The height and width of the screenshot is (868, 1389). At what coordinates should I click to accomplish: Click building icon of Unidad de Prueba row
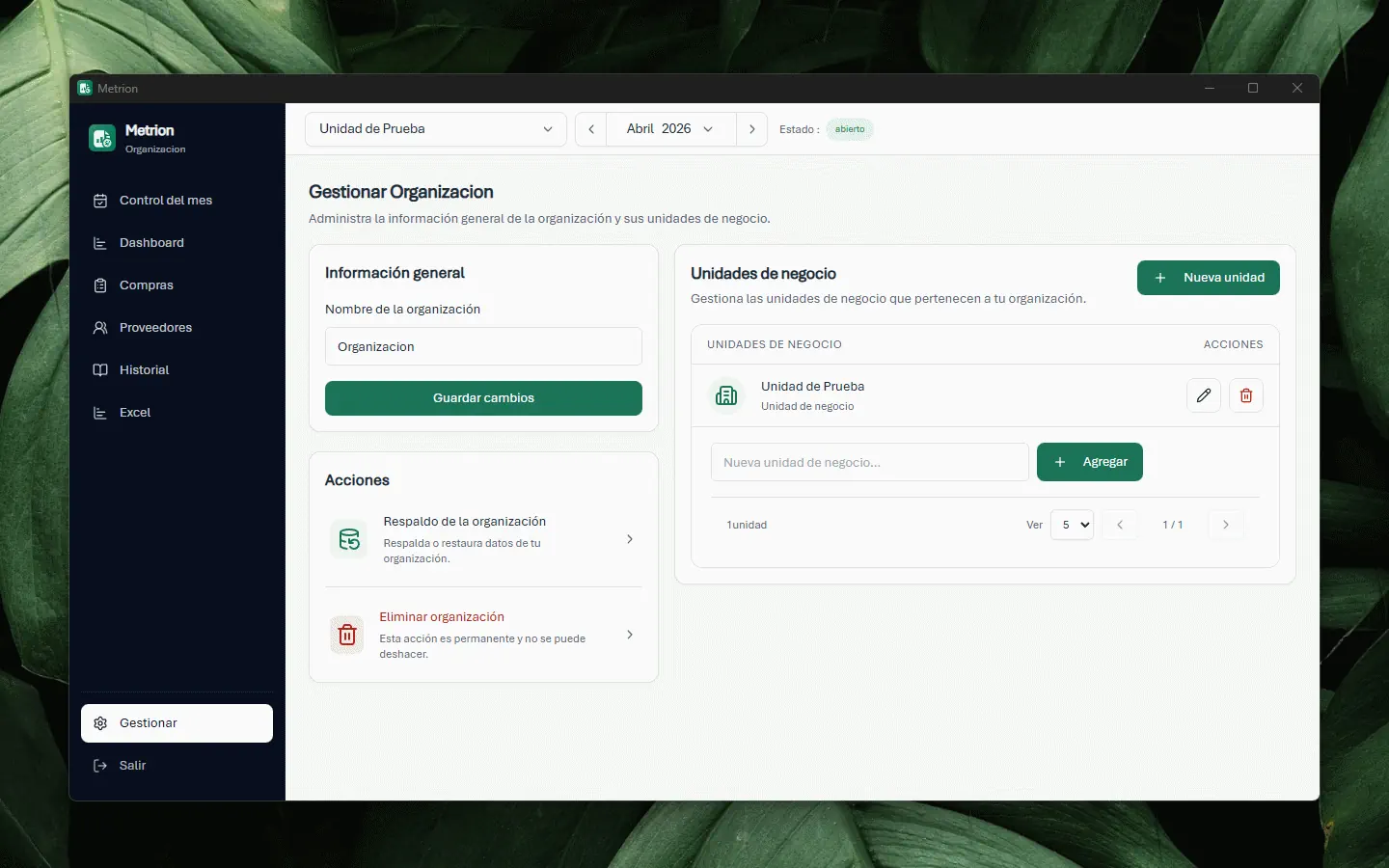tap(726, 395)
